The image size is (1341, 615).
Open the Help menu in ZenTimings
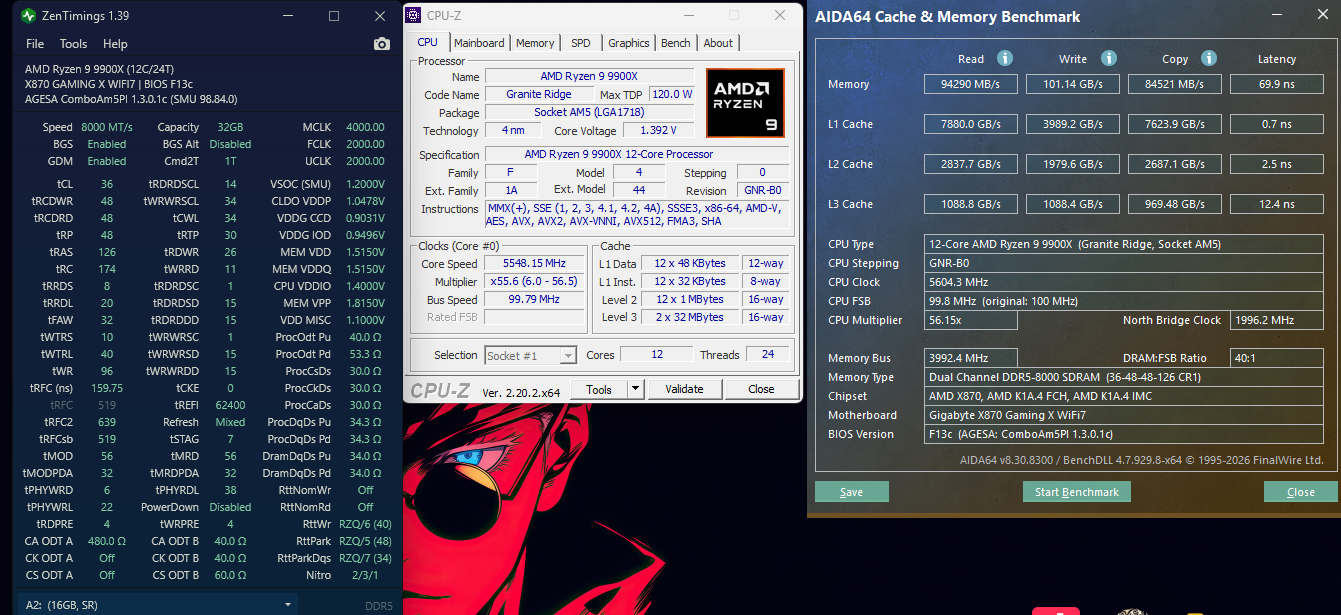[x=115, y=44]
